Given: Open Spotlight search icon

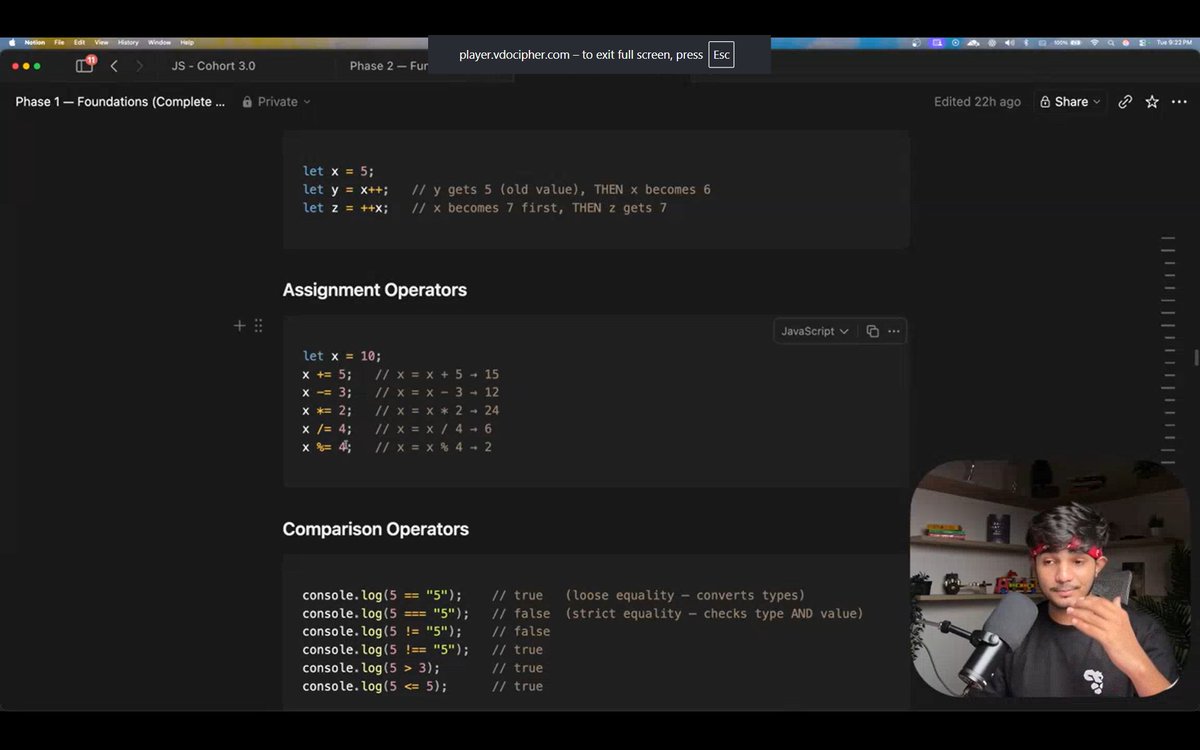Looking at the screenshot, I should tap(1111, 43).
